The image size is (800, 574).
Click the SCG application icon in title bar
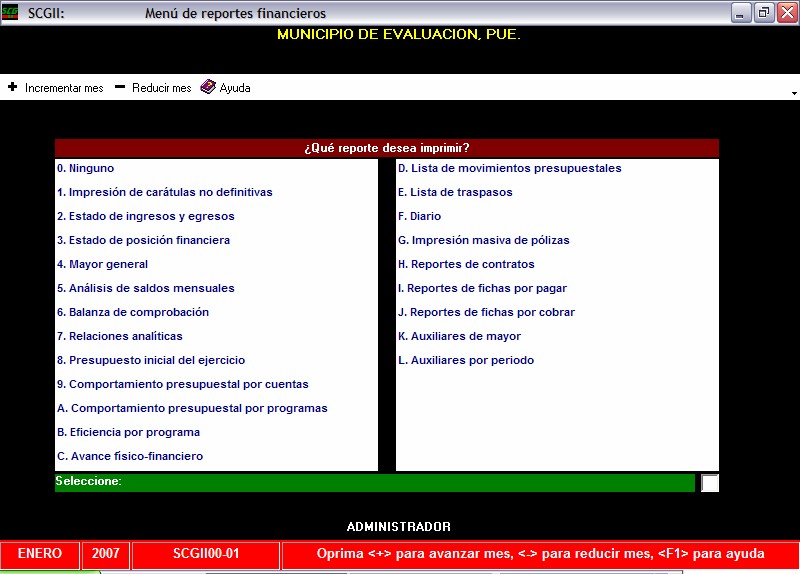coord(10,12)
